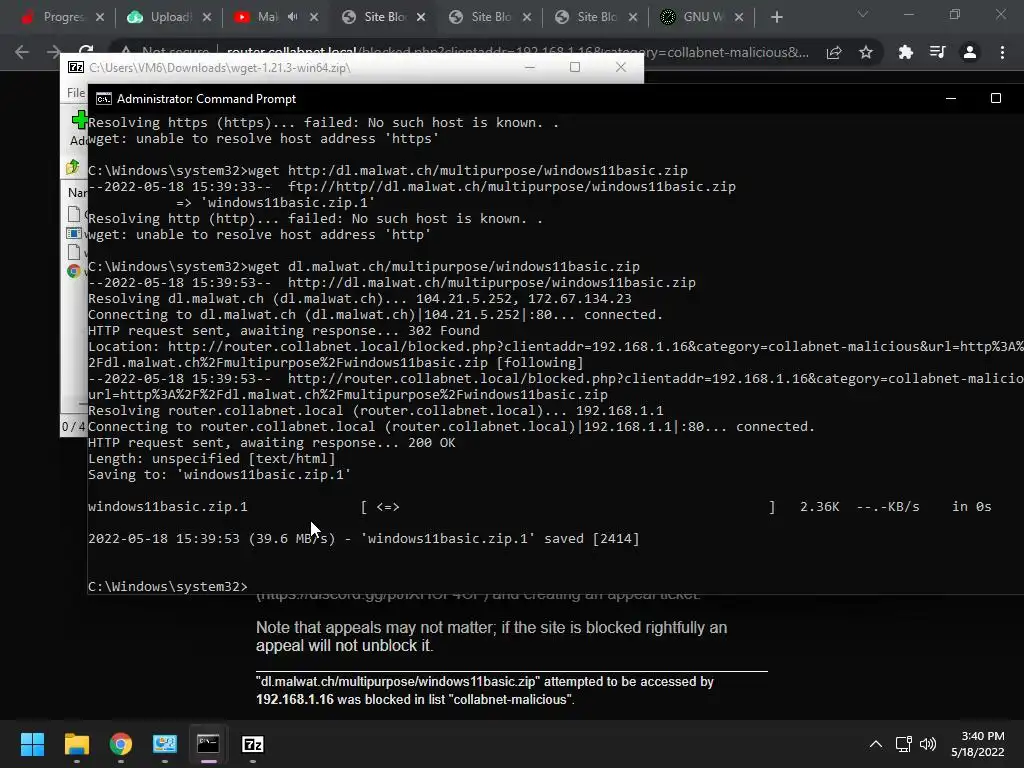The height and width of the screenshot is (768, 1024).
Task: Close the YouTube browser tab
Action: coord(314,17)
